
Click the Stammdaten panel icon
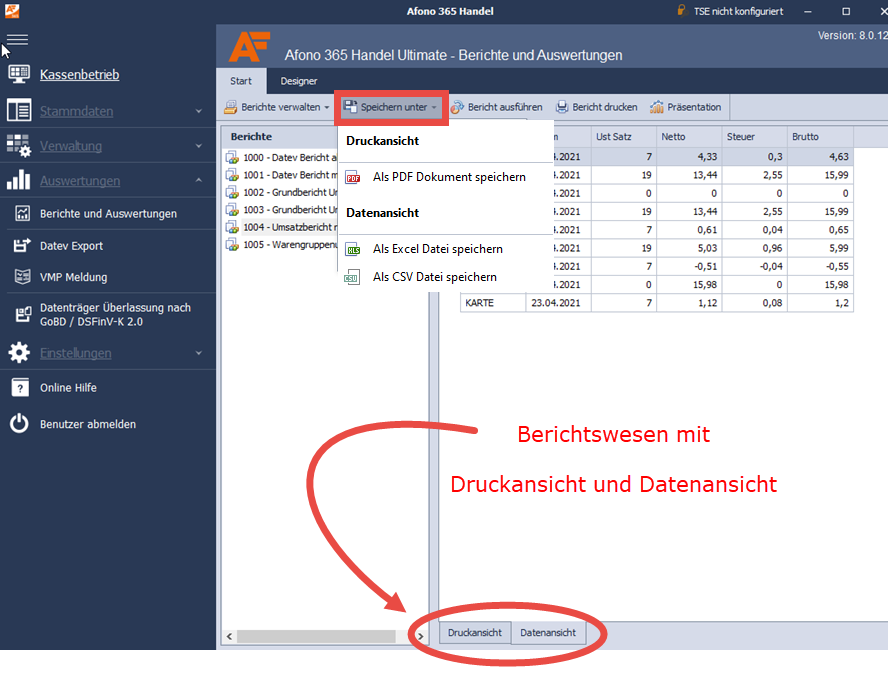coord(19,110)
